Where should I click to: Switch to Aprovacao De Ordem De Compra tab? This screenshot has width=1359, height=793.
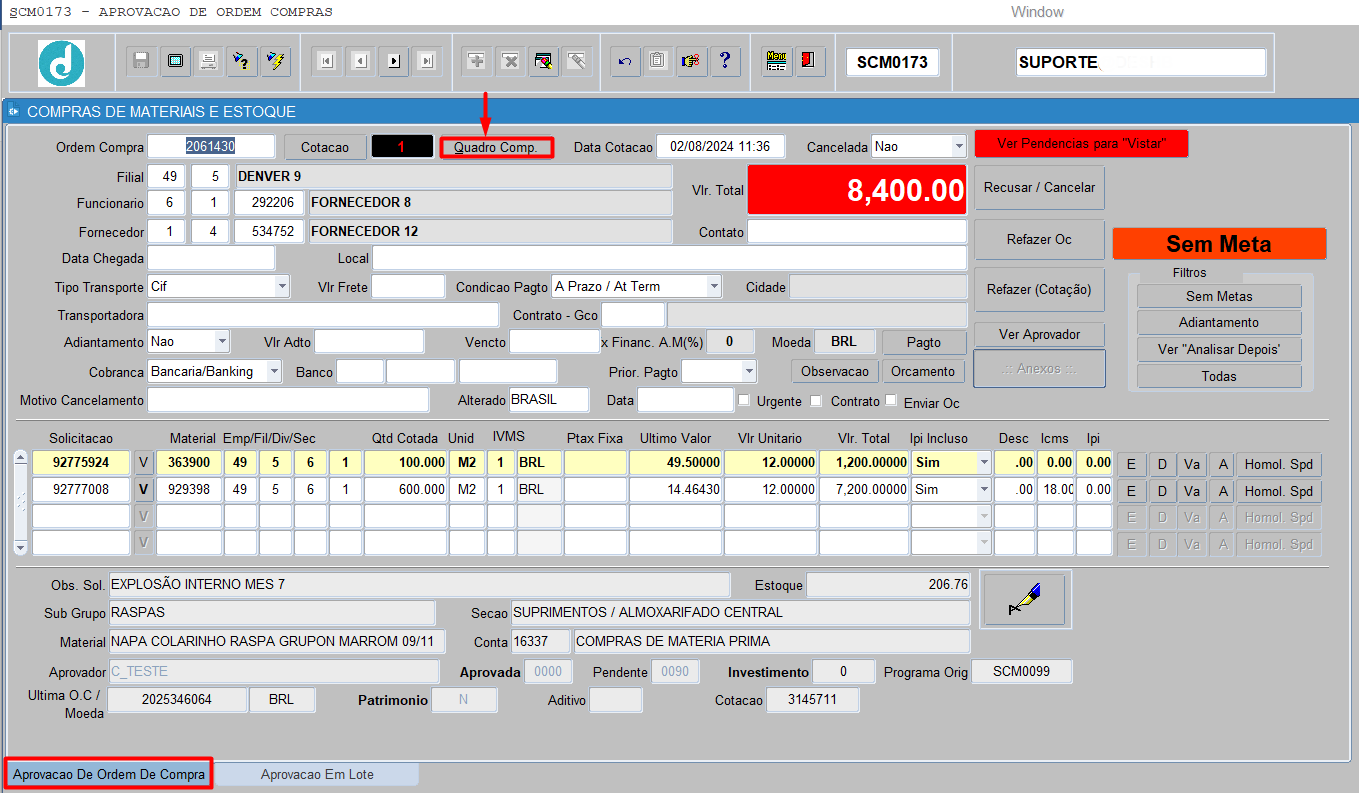click(x=109, y=774)
